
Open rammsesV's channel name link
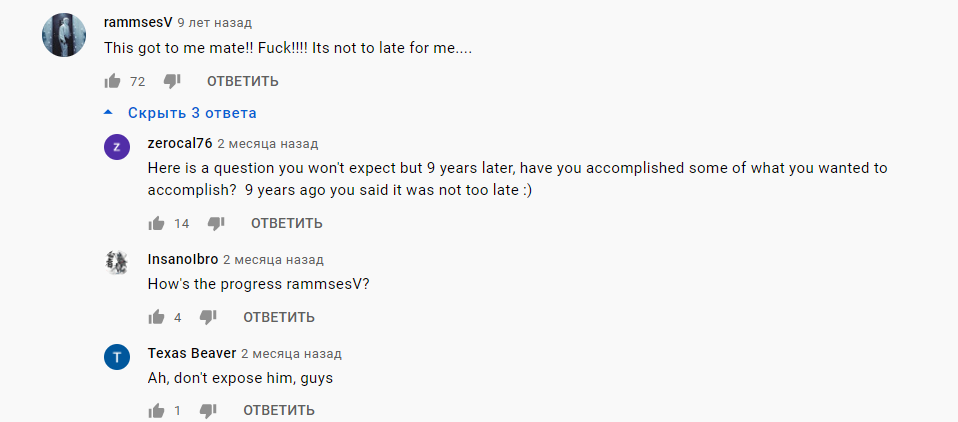[x=138, y=22]
